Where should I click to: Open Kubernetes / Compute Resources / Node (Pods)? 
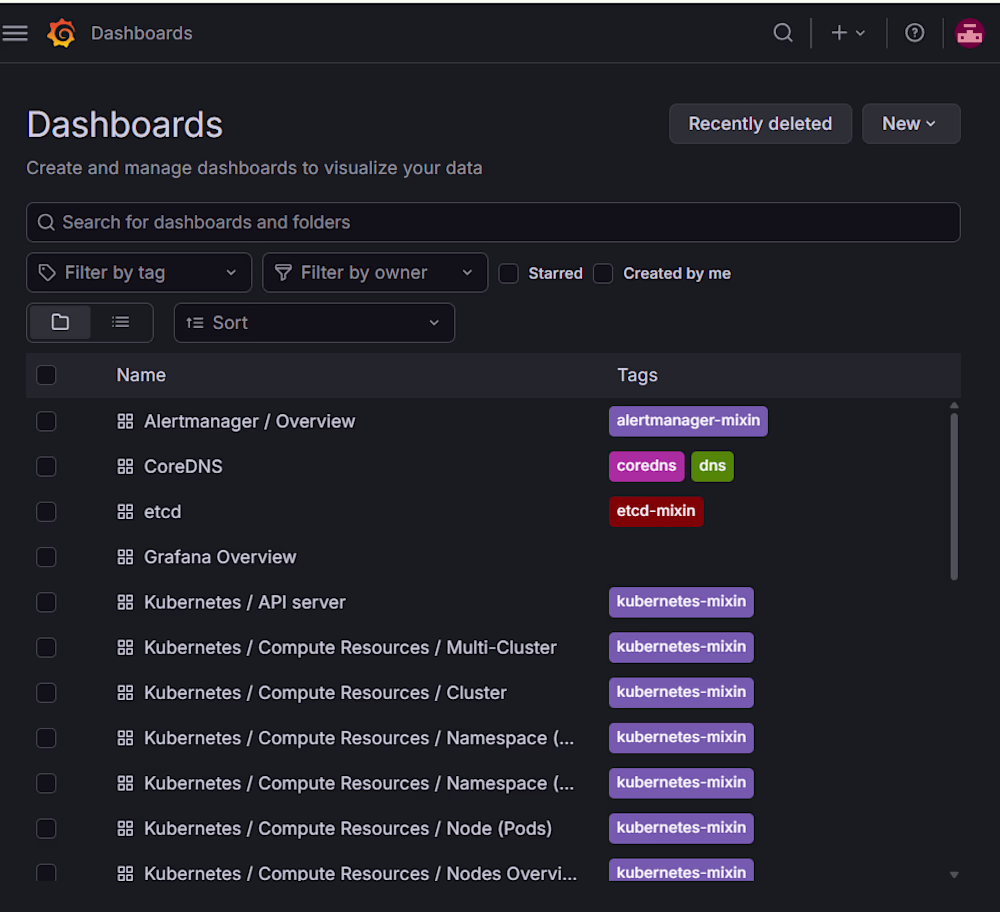coord(348,829)
